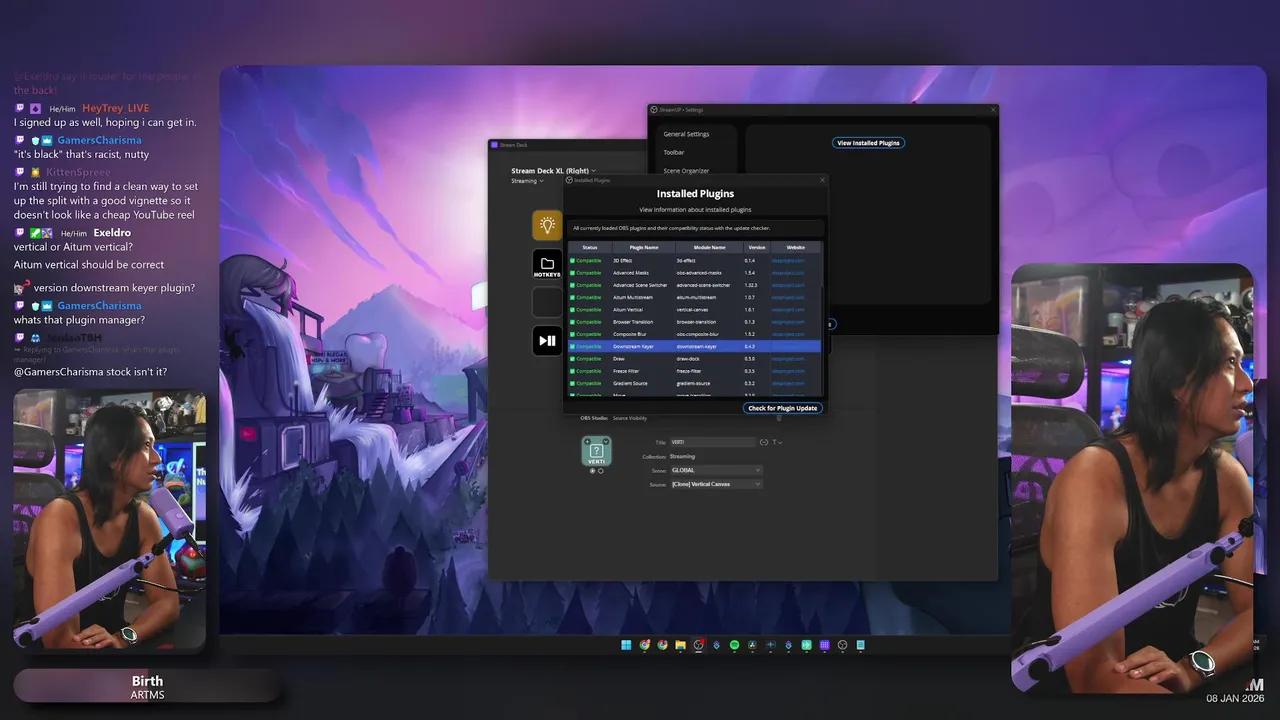Click status checkbox on Downstream Keyer row
The height and width of the screenshot is (720, 1280).
coord(573,346)
